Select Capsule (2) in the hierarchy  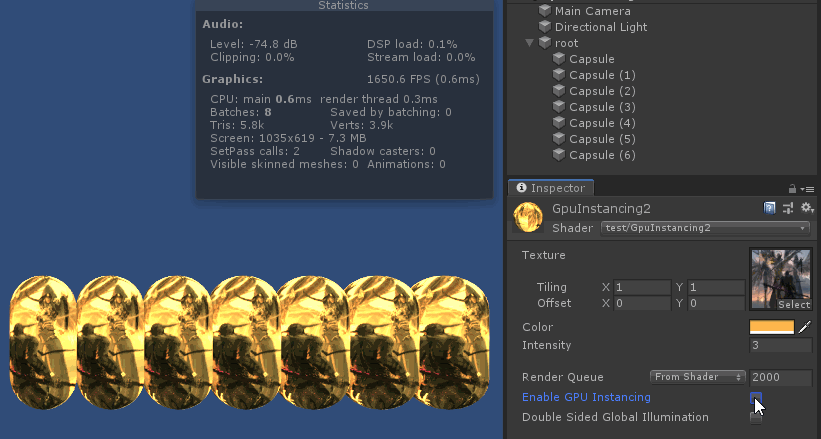click(602, 91)
